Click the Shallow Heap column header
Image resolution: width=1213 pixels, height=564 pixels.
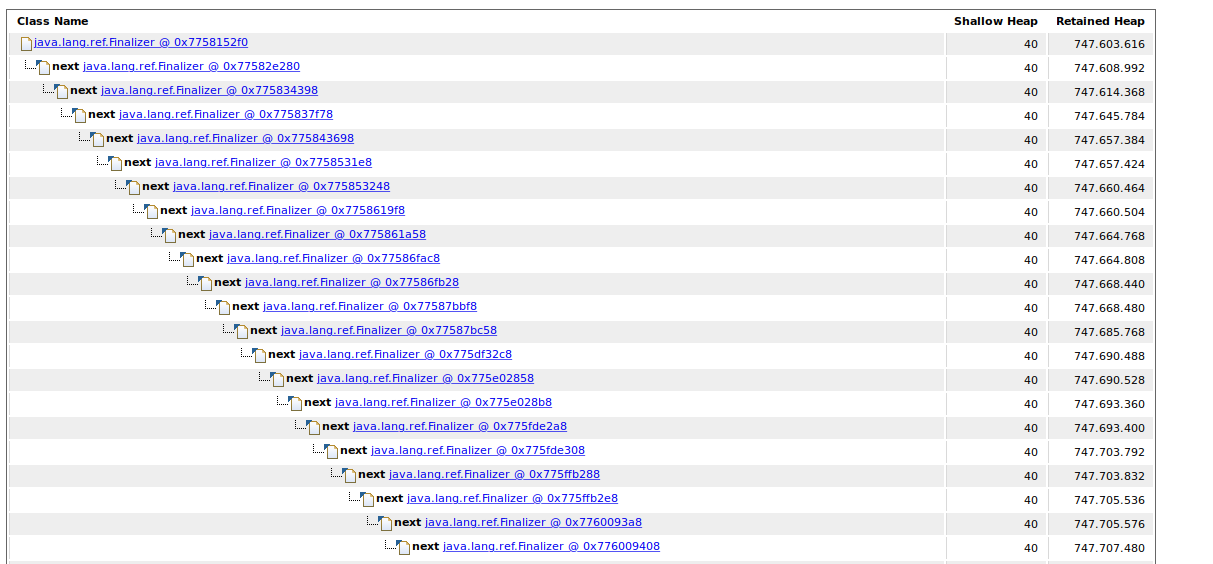pos(996,21)
